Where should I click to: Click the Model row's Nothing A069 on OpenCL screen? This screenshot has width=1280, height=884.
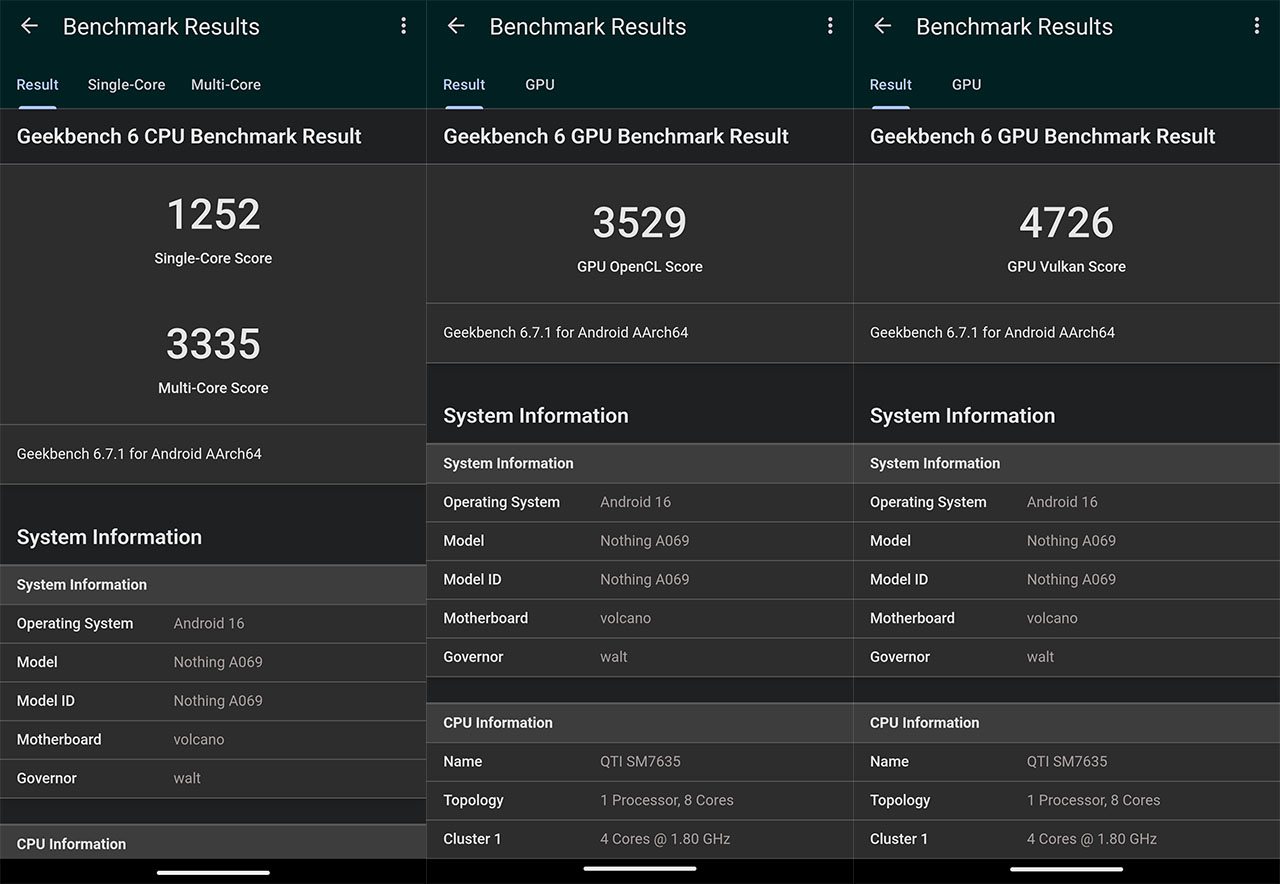tap(645, 541)
